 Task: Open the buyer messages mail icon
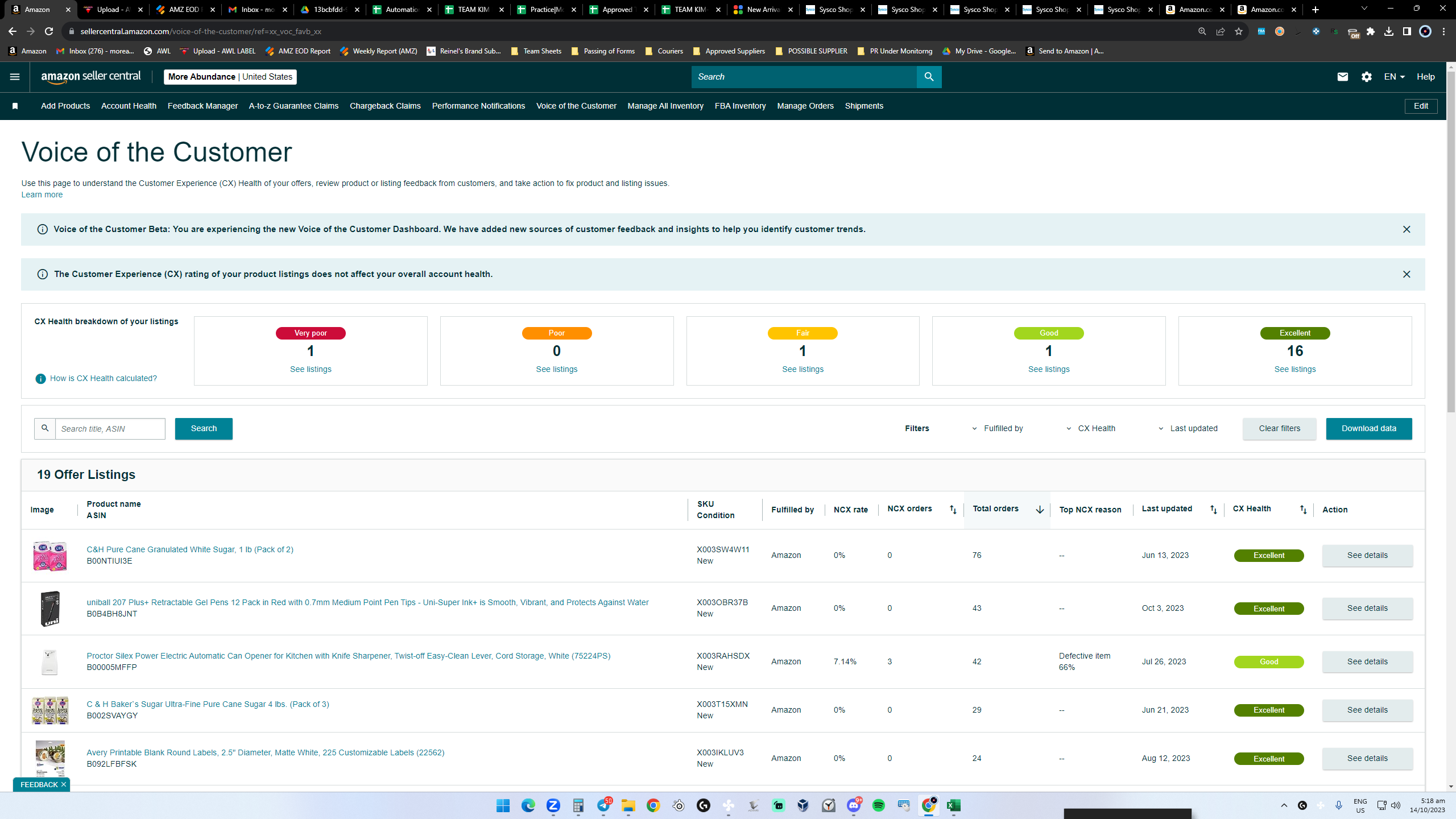coord(1342,77)
